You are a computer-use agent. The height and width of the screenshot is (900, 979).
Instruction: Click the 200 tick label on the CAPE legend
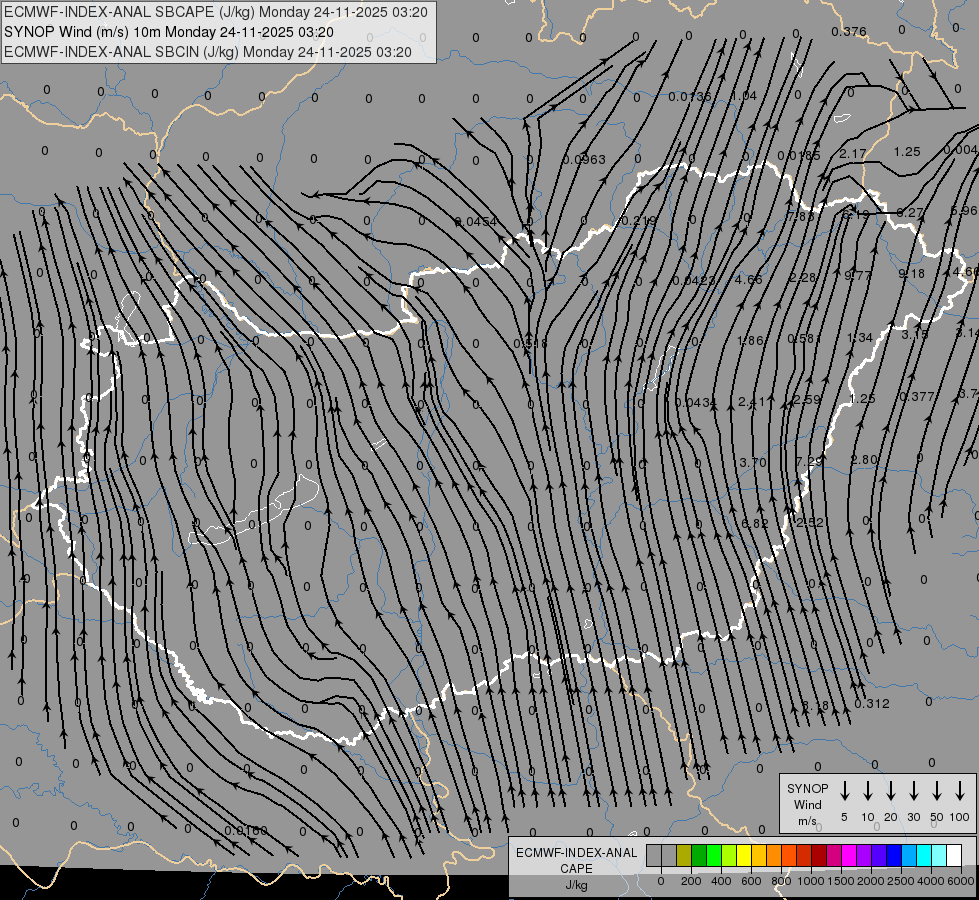[x=691, y=881]
